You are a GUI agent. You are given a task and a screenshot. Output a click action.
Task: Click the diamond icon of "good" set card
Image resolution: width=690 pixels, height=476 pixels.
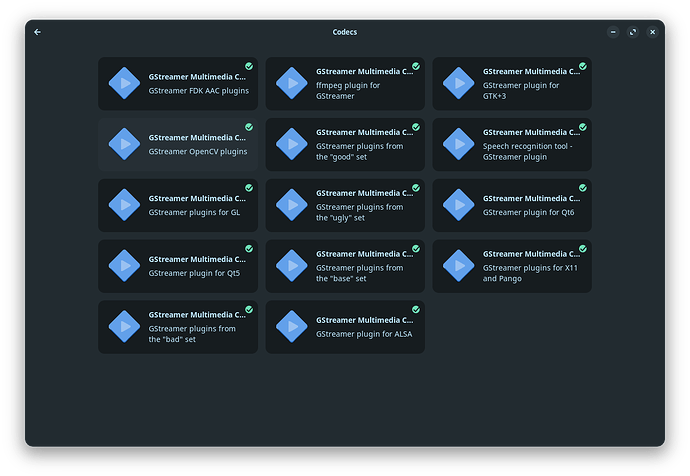tap(292, 144)
